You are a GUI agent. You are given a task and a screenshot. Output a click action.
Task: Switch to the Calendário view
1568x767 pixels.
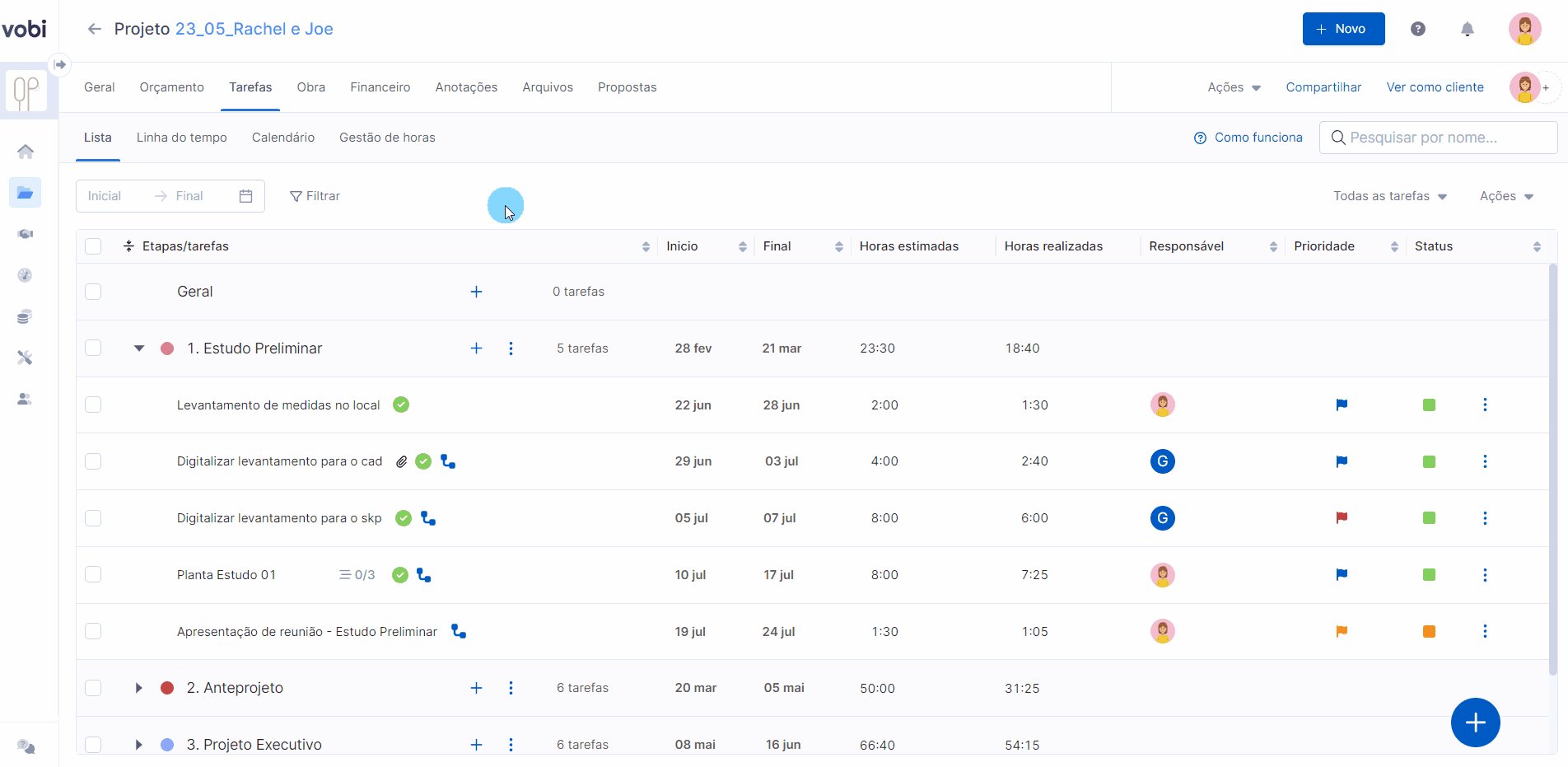283,138
